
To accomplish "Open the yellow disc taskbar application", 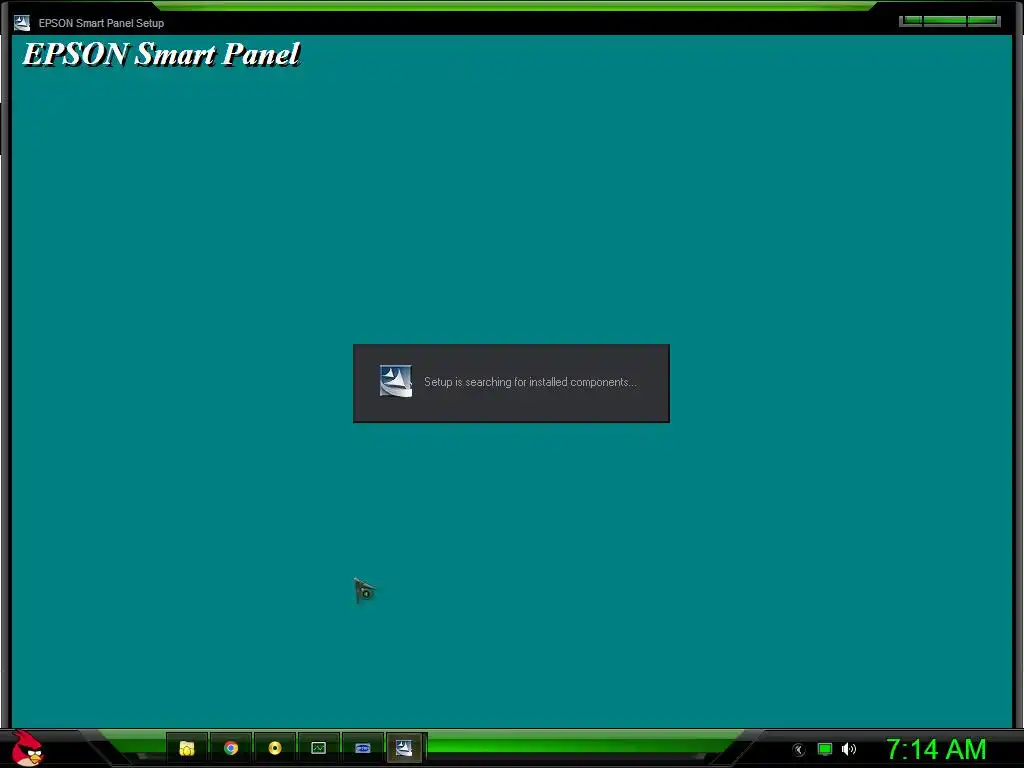I will (275, 748).
